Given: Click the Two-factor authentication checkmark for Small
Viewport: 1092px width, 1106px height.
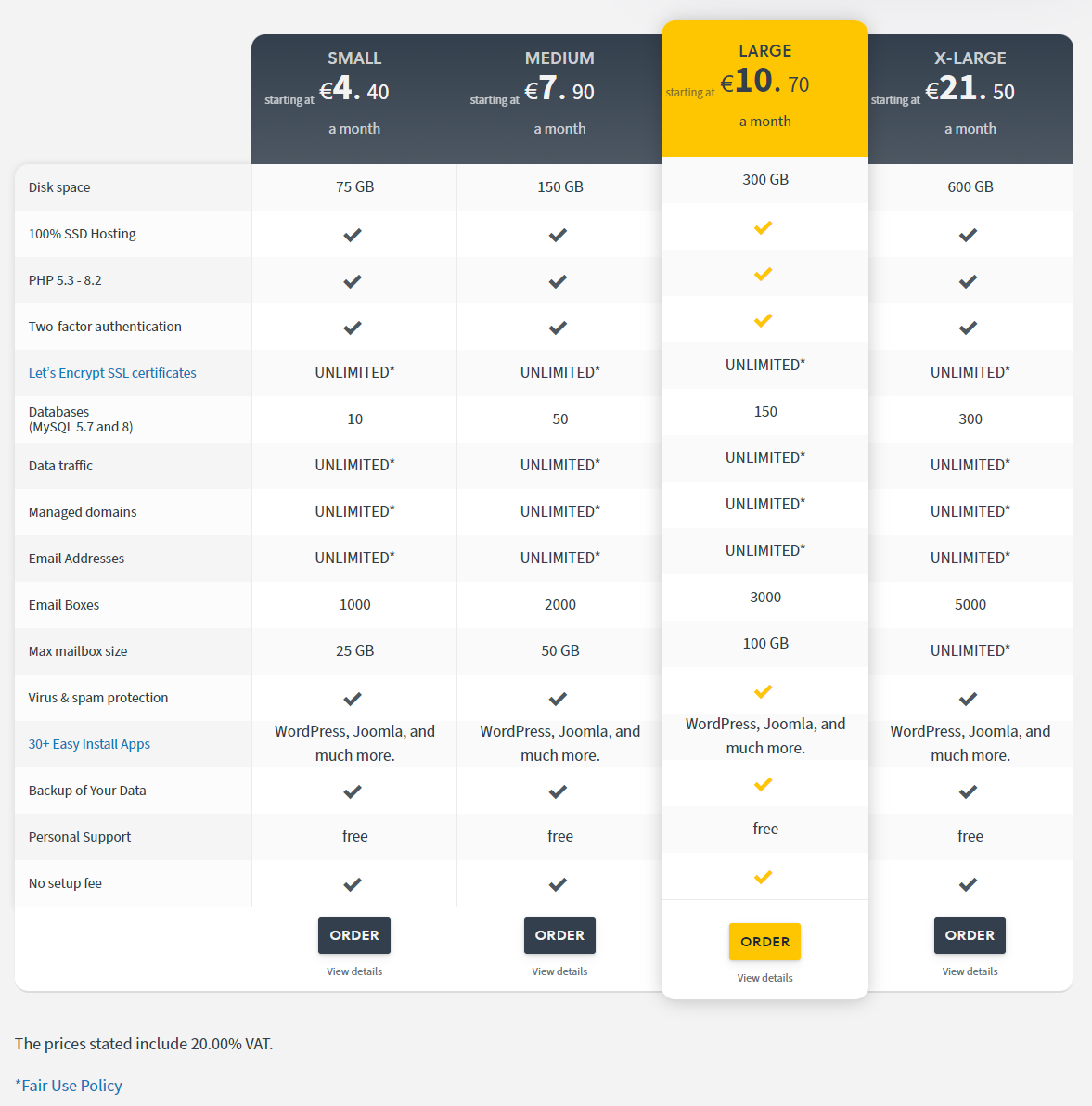Looking at the screenshot, I should pos(353,328).
